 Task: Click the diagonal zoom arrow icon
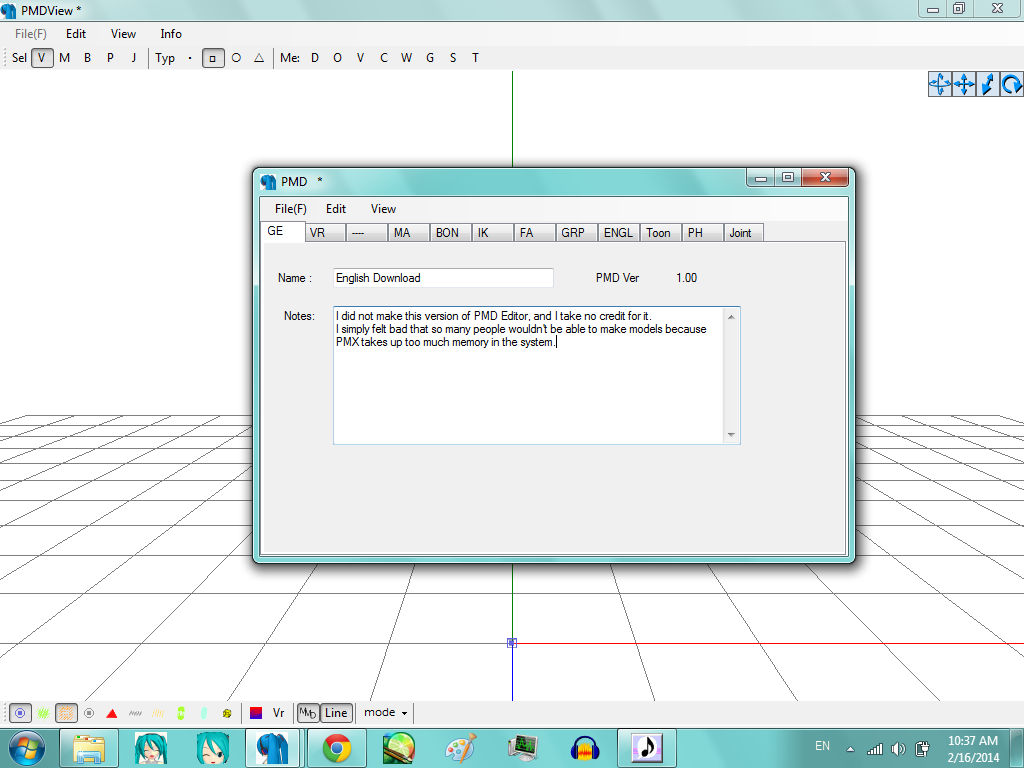(988, 85)
